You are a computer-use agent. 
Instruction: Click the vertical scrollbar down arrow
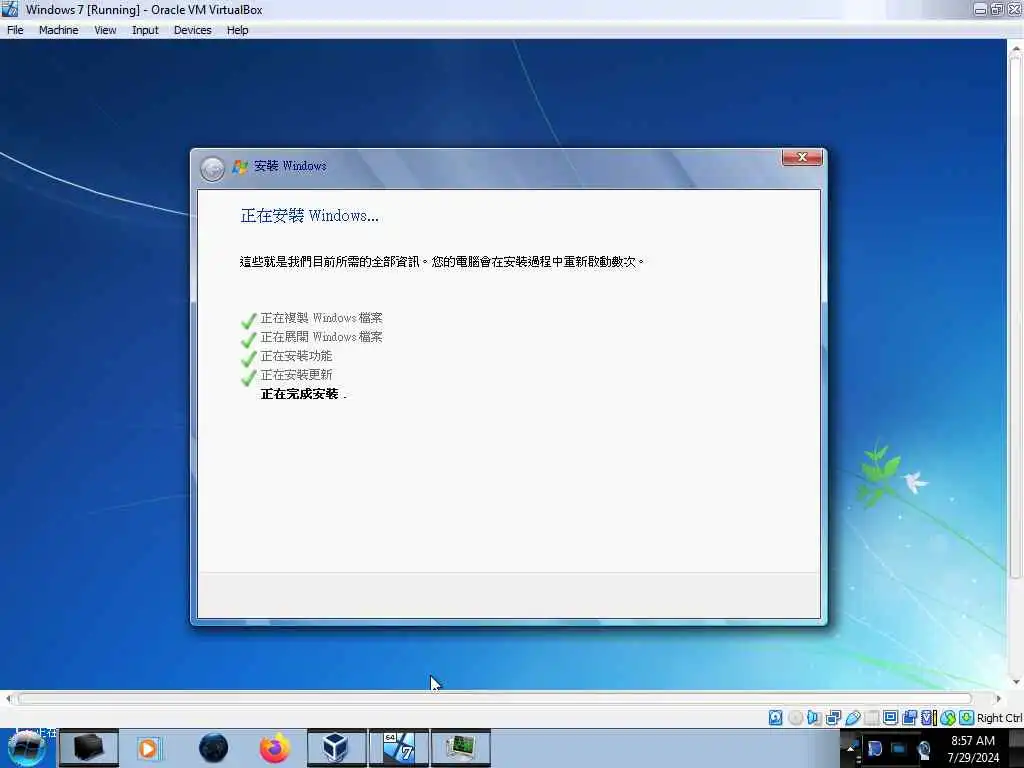pos(1016,682)
